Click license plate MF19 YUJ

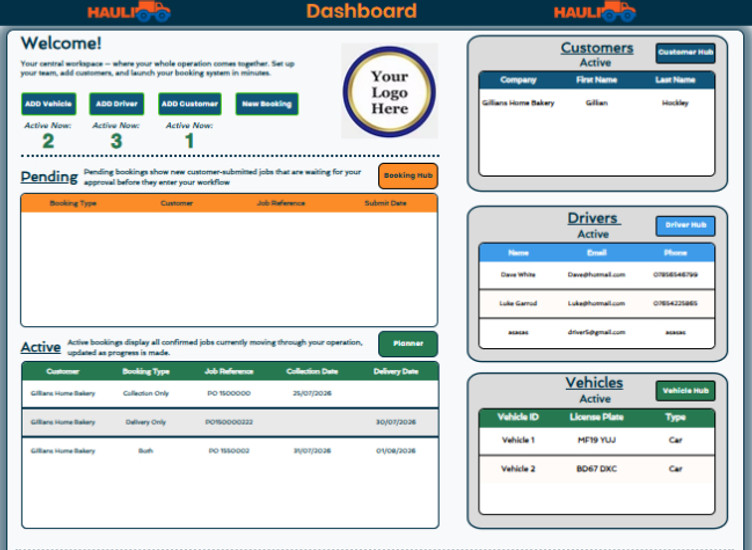tap(597, 440)
